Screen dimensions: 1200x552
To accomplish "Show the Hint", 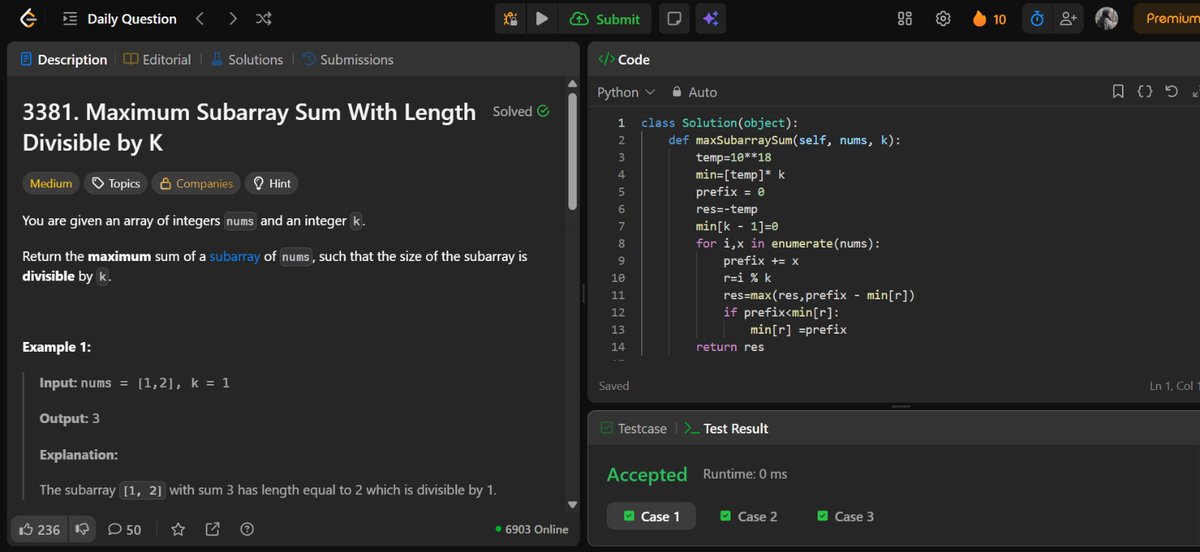I will coord(272,183).
